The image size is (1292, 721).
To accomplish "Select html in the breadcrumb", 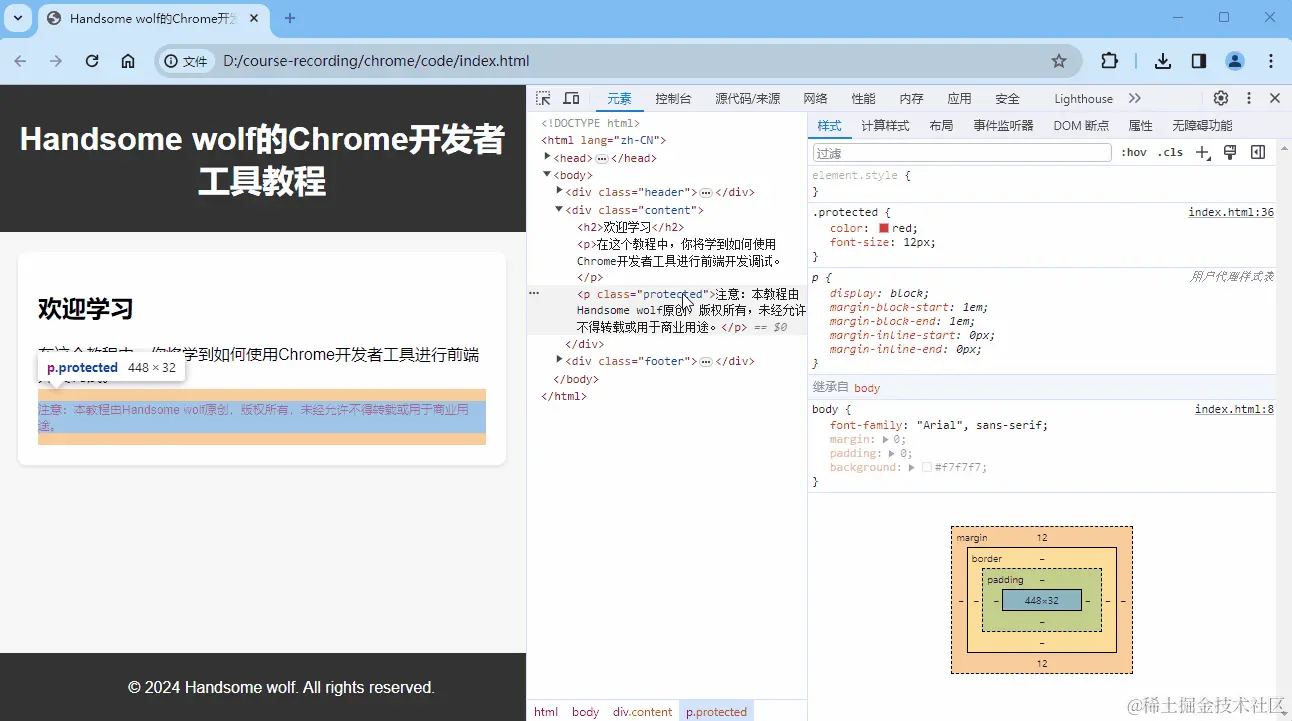I will pyautogui.click(x=546, y=711).
